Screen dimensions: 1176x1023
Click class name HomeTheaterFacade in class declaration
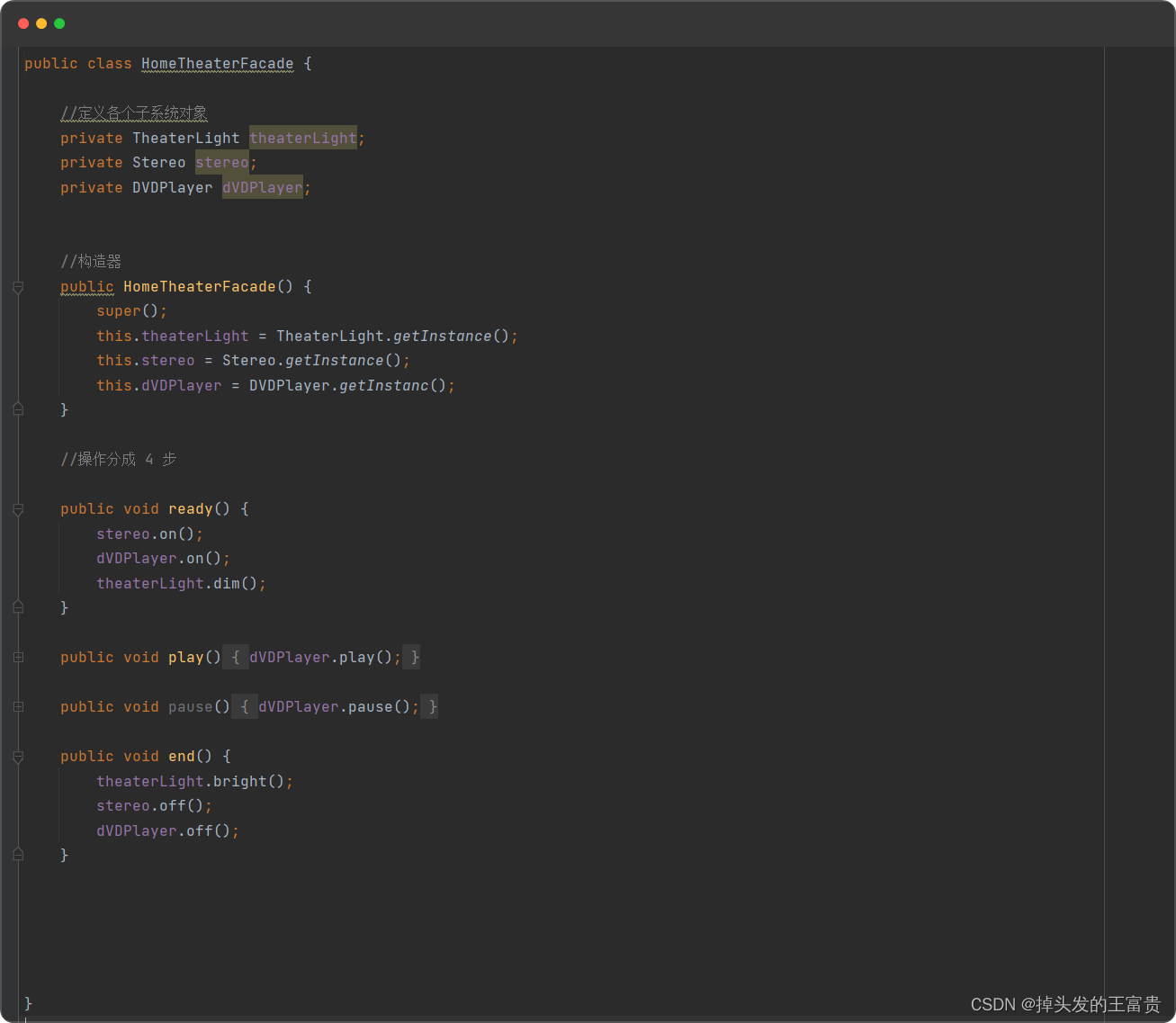(x=218, y=64)
